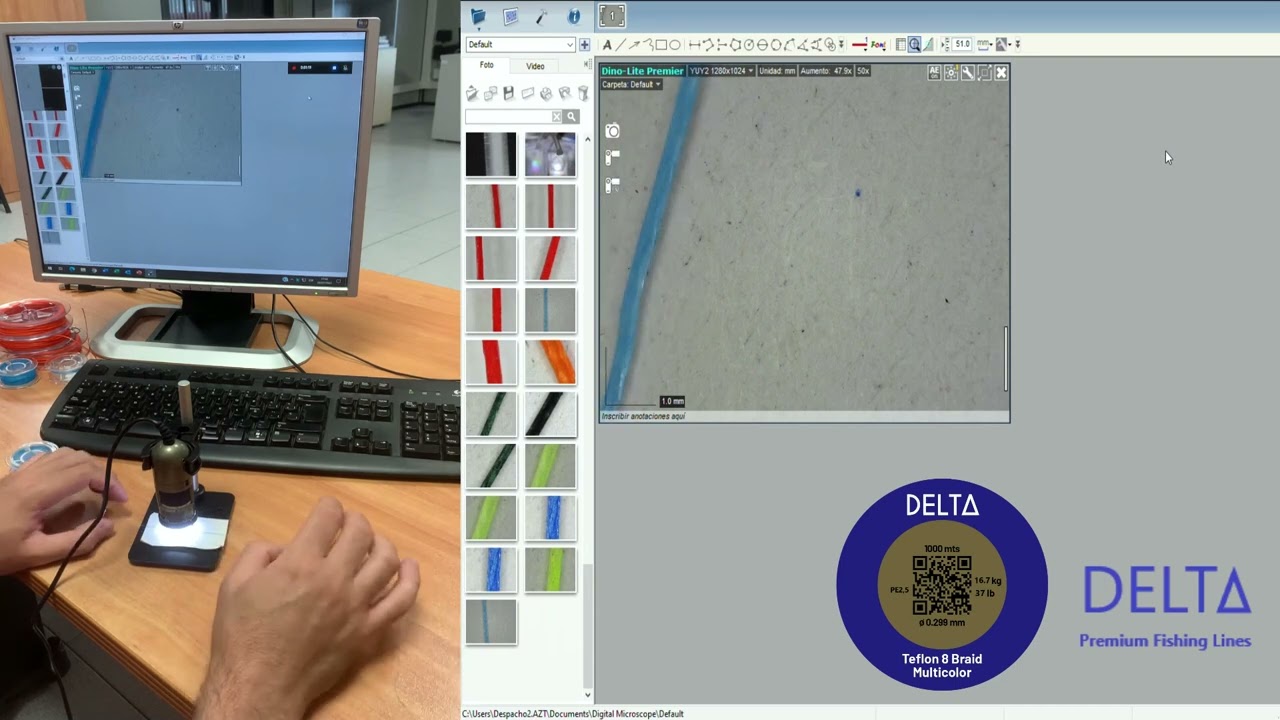Screen dimensions: 1280x720
Task: Click the single window layout icon
Action: point(612,16)
